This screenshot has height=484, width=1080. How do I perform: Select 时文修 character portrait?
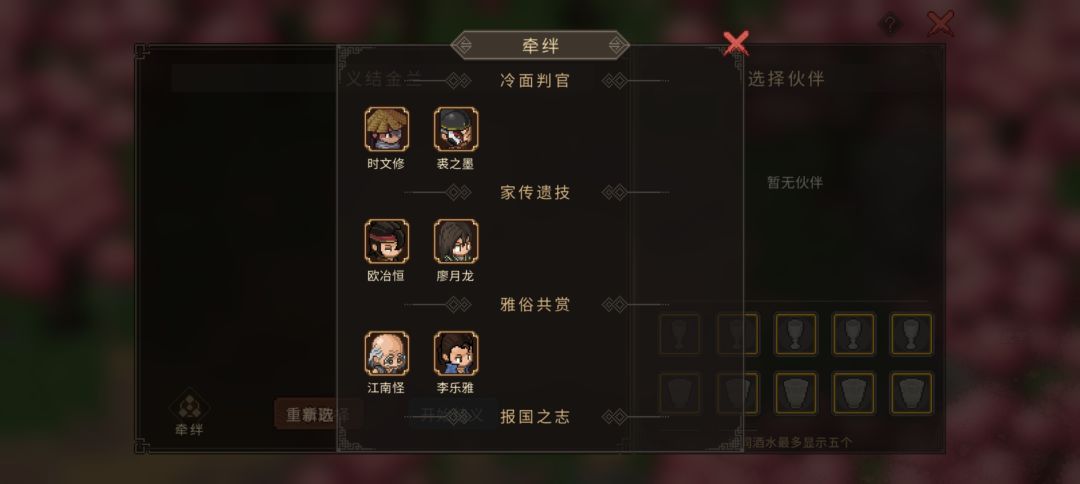(x=386, y=129)
